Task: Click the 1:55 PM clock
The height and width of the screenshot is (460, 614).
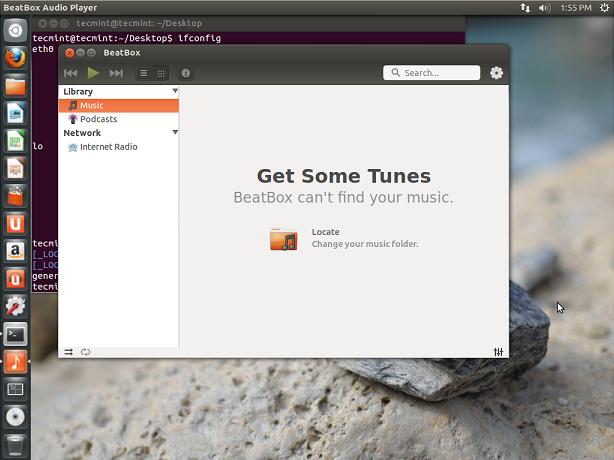Action: pyautogui.click(x=576, y=7)
